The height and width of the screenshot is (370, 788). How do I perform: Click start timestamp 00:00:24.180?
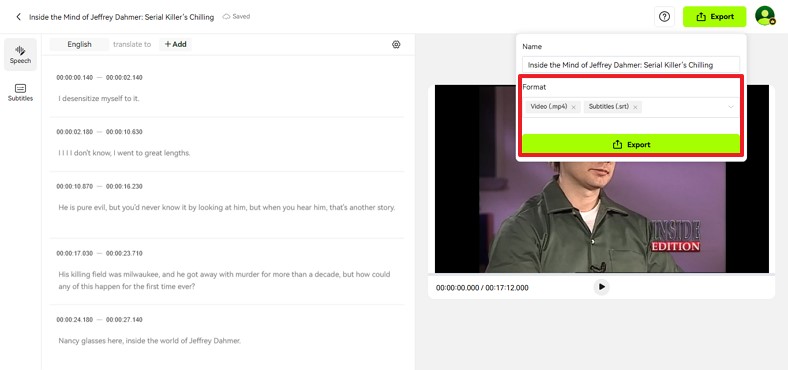tap(75, 319)
